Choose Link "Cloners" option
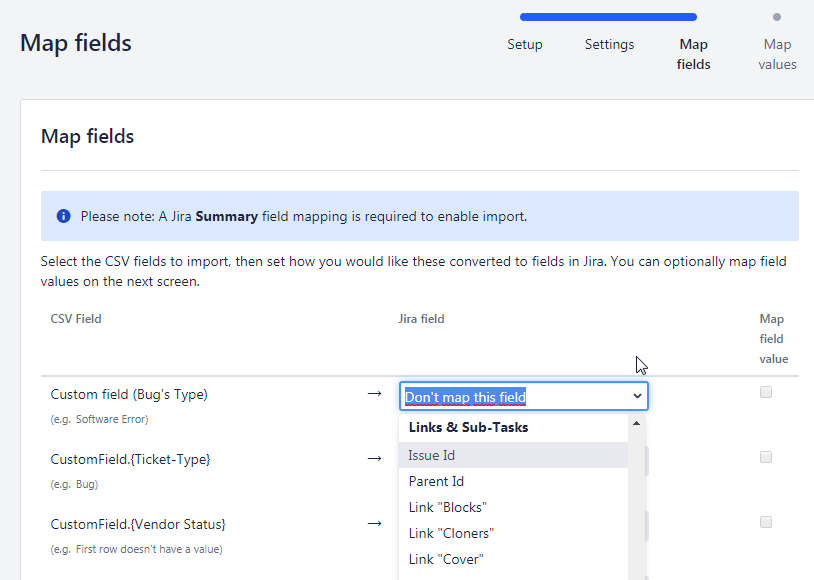The width and height of the screenshot is (814, 580). tap(513, 533)
